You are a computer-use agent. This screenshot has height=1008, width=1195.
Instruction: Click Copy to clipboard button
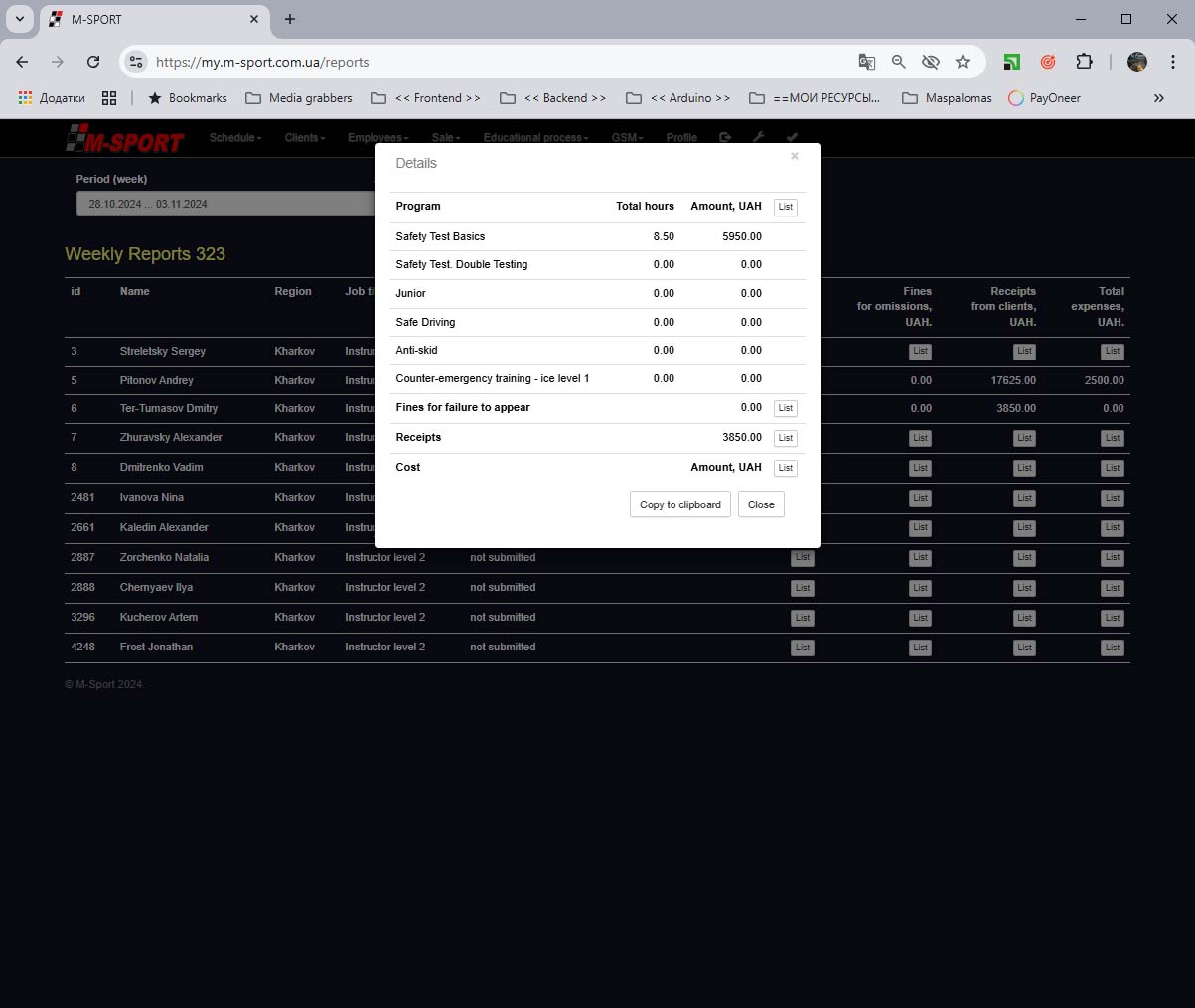pos(679,504)
